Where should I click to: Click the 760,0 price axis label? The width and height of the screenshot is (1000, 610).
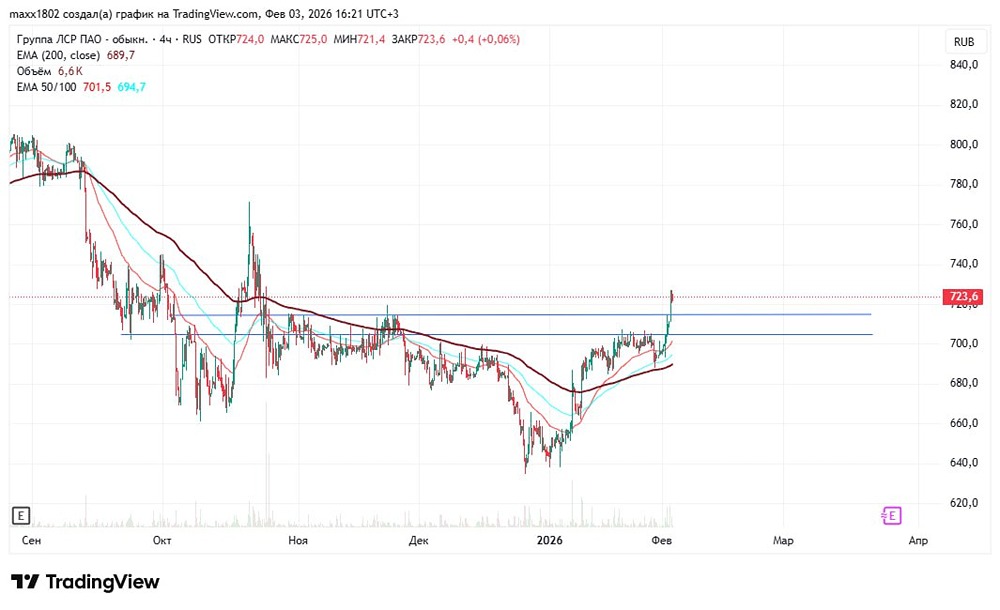click(964, 224)
